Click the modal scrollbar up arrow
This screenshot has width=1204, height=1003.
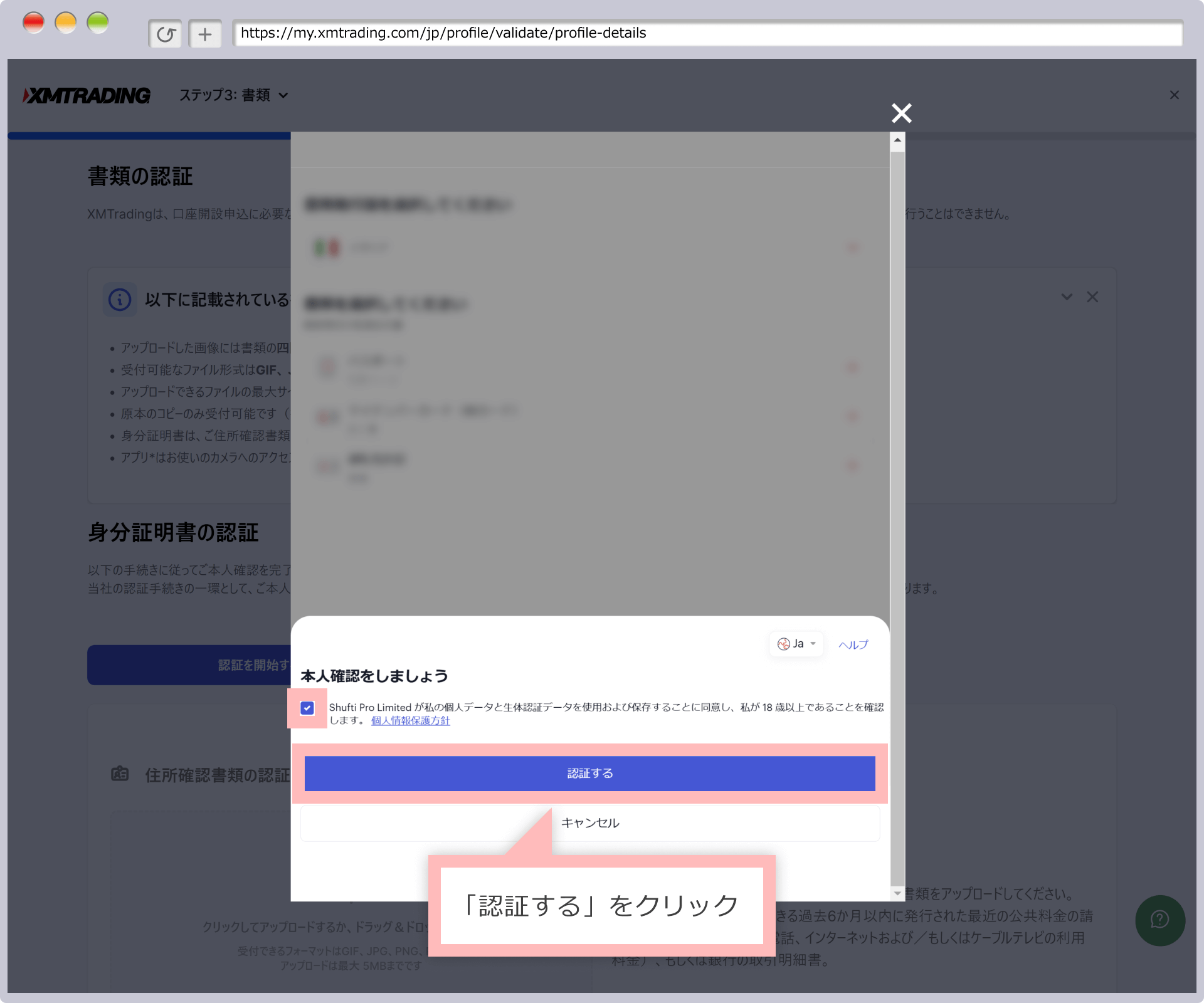coord(897,140)
